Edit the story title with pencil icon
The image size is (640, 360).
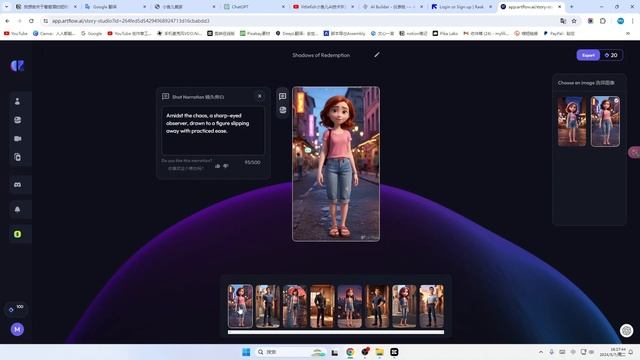point(377,55)
